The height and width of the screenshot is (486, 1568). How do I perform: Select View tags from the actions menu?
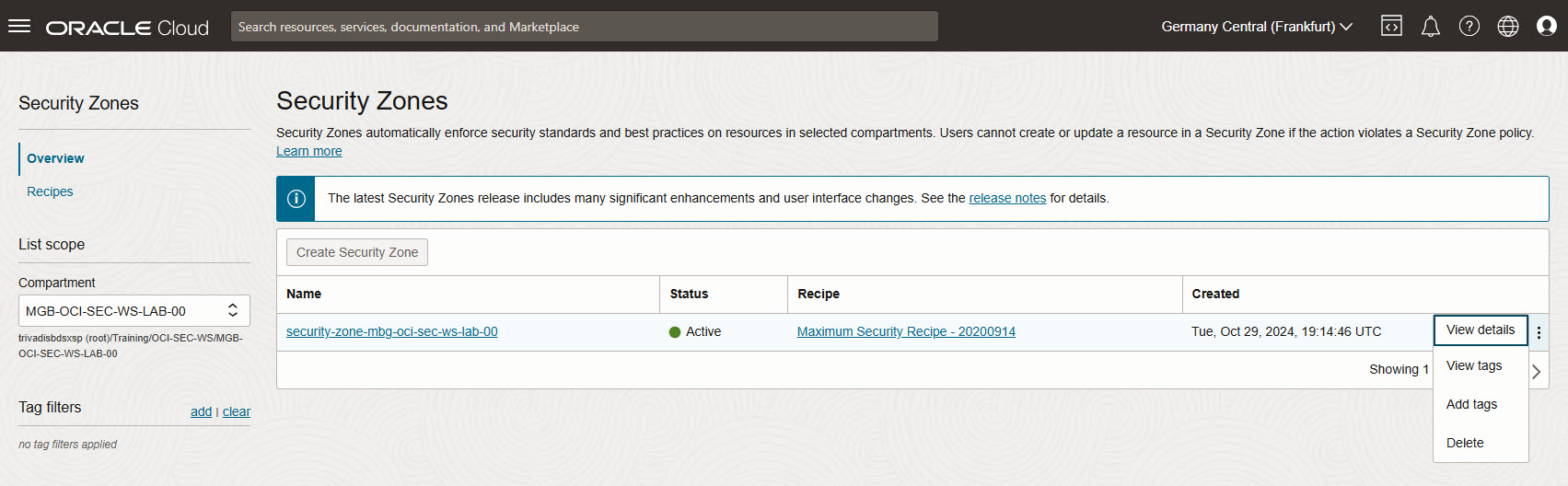[x=1481, y=365]
